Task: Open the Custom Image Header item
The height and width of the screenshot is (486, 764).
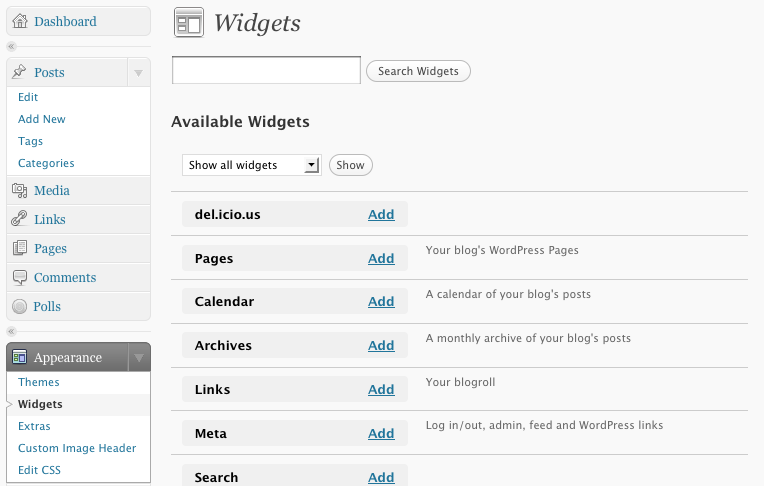Action: (x=77, y=448)
